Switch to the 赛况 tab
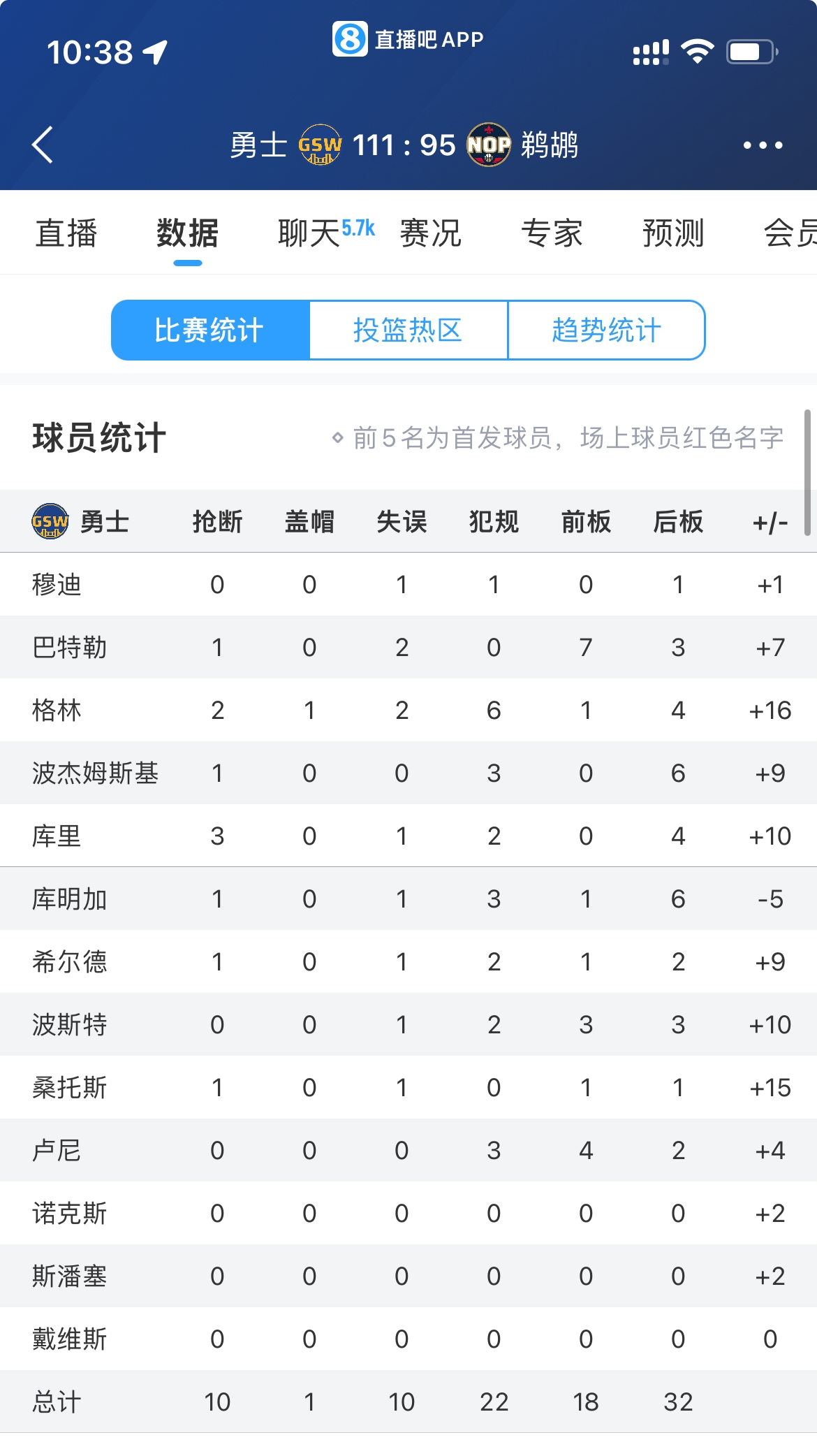 (430, 233)
